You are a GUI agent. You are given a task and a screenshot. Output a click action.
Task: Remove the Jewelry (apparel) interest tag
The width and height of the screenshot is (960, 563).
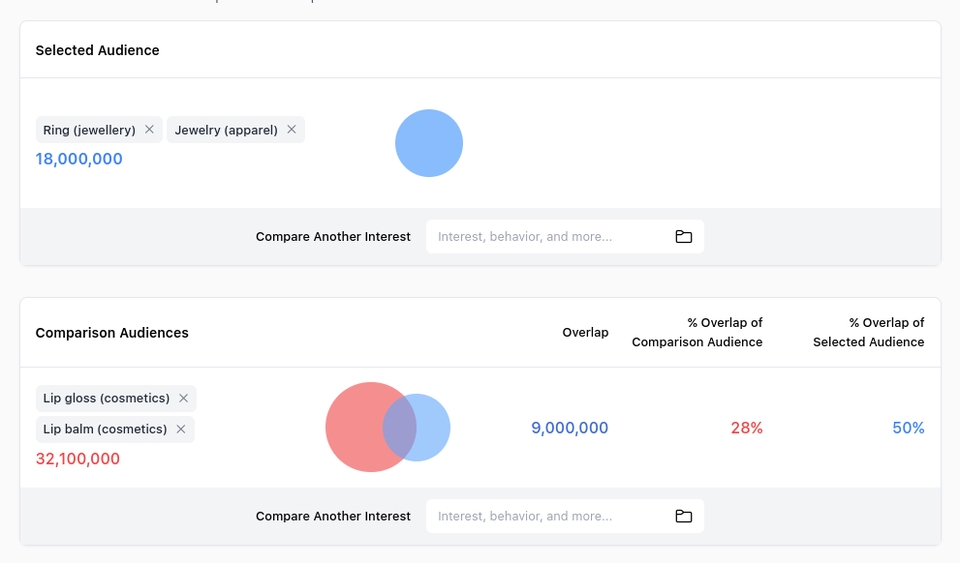(291, 130)
